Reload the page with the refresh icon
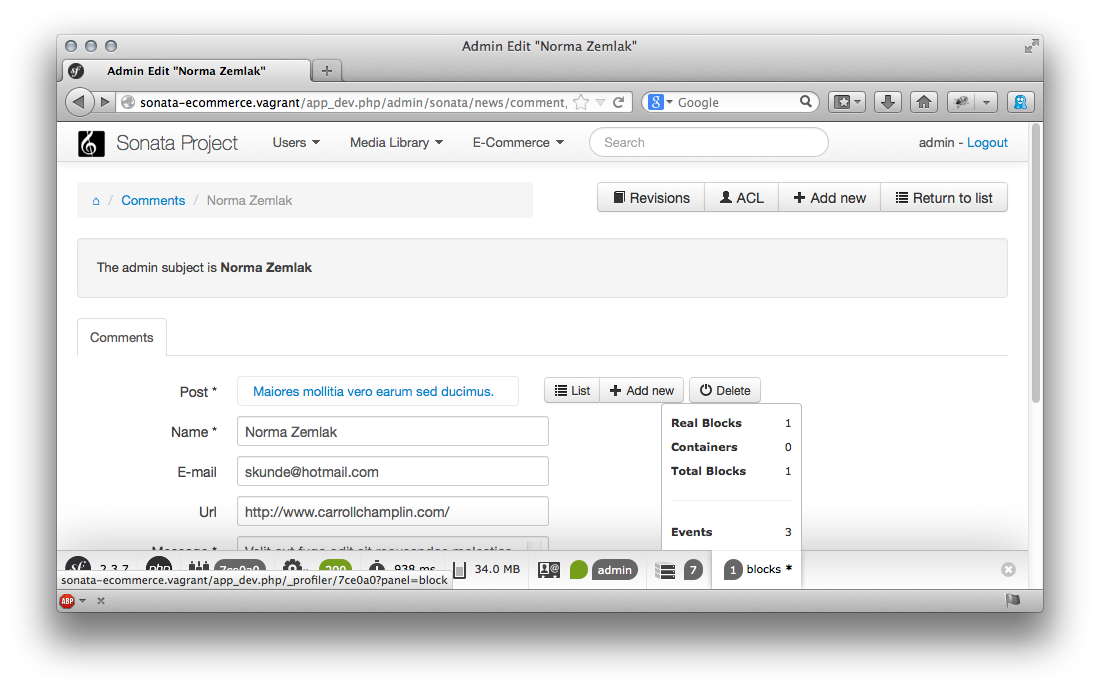The height and width of the screenshot is (691, 1100). coord(619,102)
